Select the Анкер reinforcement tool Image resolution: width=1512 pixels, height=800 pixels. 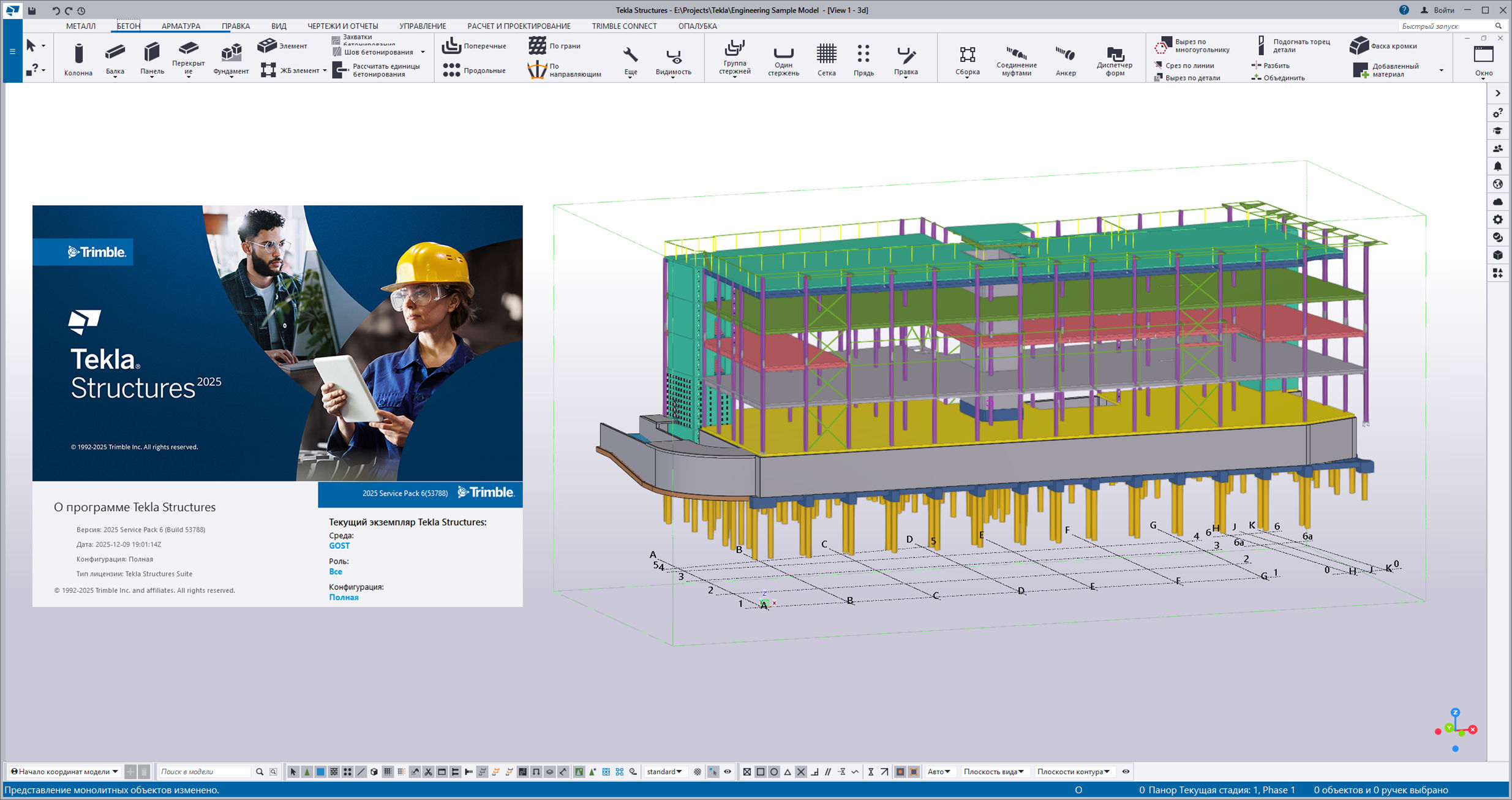point(1066,59)
